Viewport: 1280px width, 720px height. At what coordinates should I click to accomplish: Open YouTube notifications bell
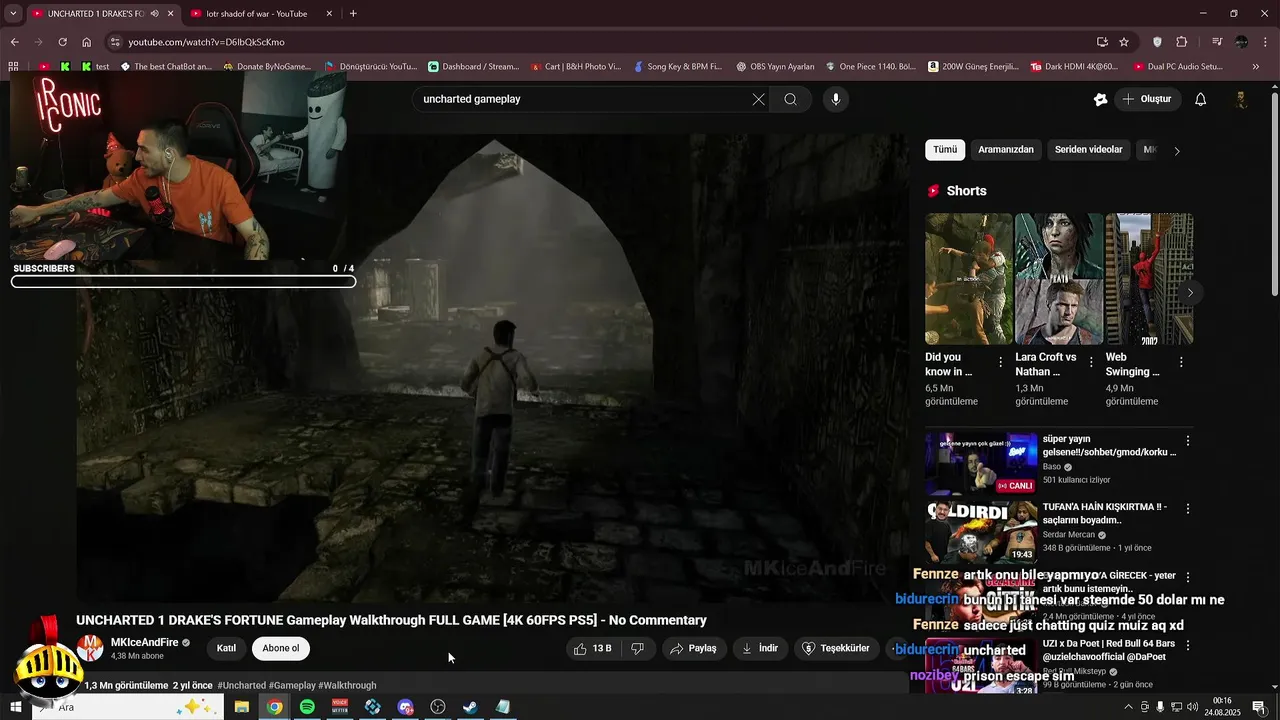[1201, 99]
